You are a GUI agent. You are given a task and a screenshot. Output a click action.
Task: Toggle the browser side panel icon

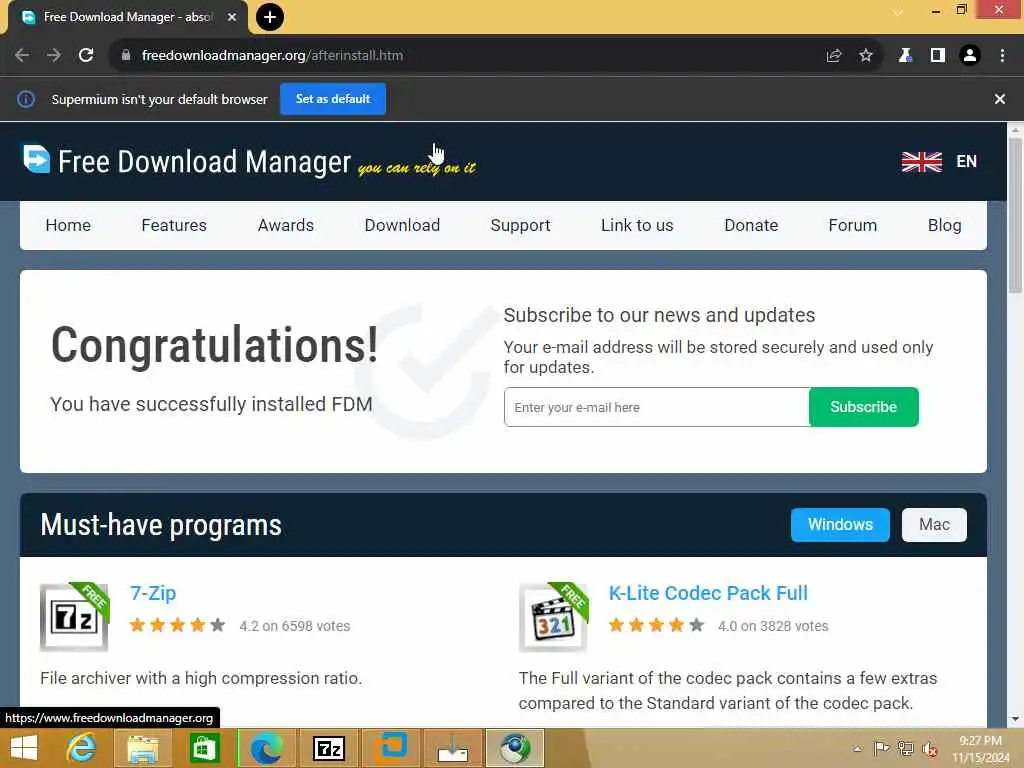coord(938,56)
